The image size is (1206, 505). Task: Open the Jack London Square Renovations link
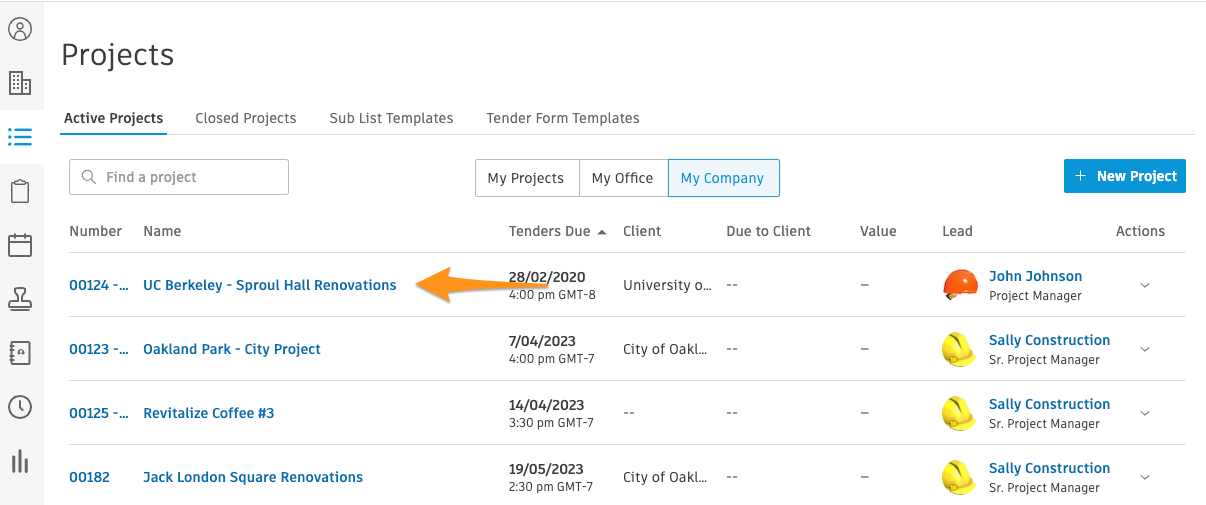pyautogui.click(x=253, y=477)
